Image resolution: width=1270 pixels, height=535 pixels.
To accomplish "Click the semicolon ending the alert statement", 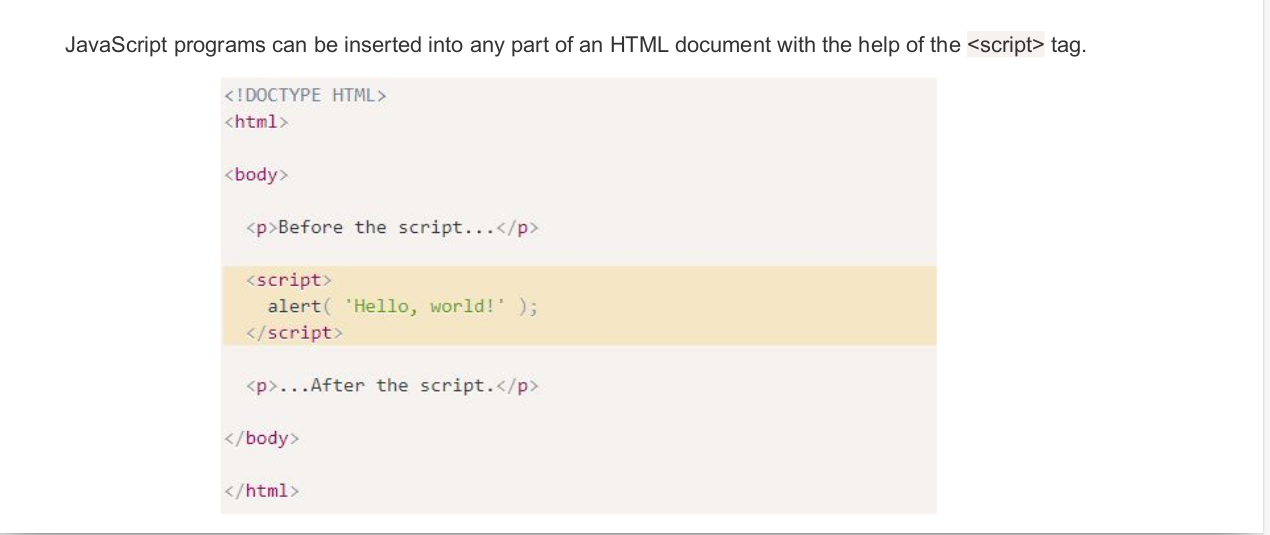I will (532, 306).
